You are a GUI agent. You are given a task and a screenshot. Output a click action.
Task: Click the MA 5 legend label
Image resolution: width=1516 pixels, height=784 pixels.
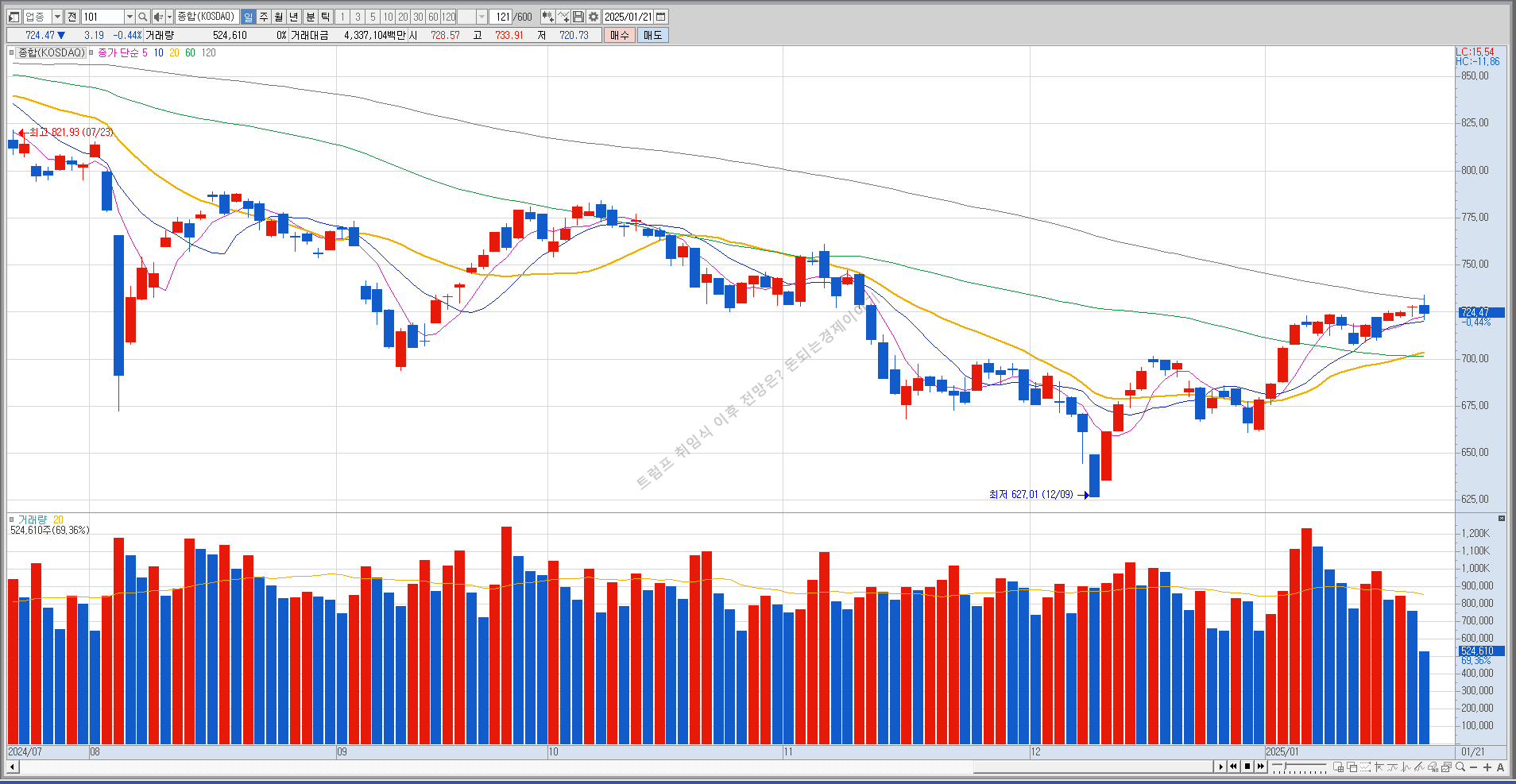click(145, 52)
